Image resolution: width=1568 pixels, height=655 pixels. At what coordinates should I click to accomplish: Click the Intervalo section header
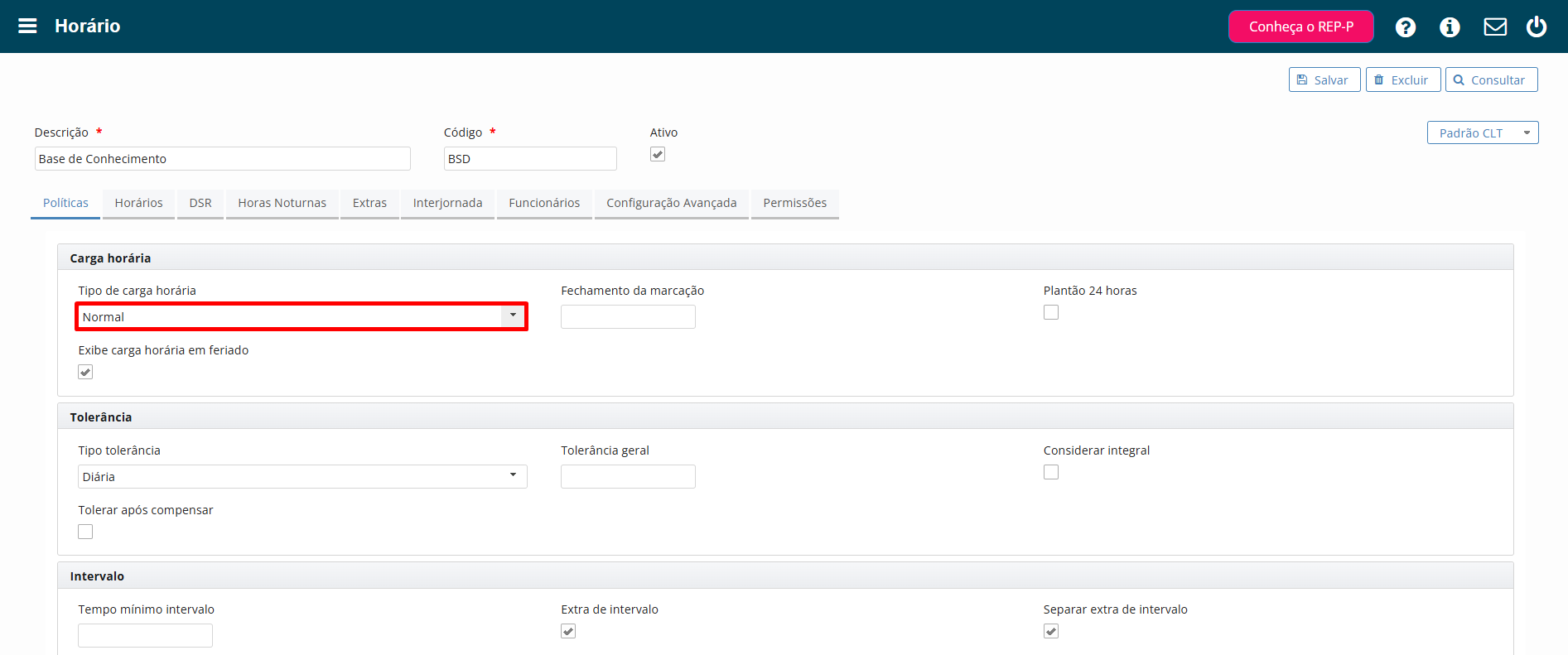785,576
